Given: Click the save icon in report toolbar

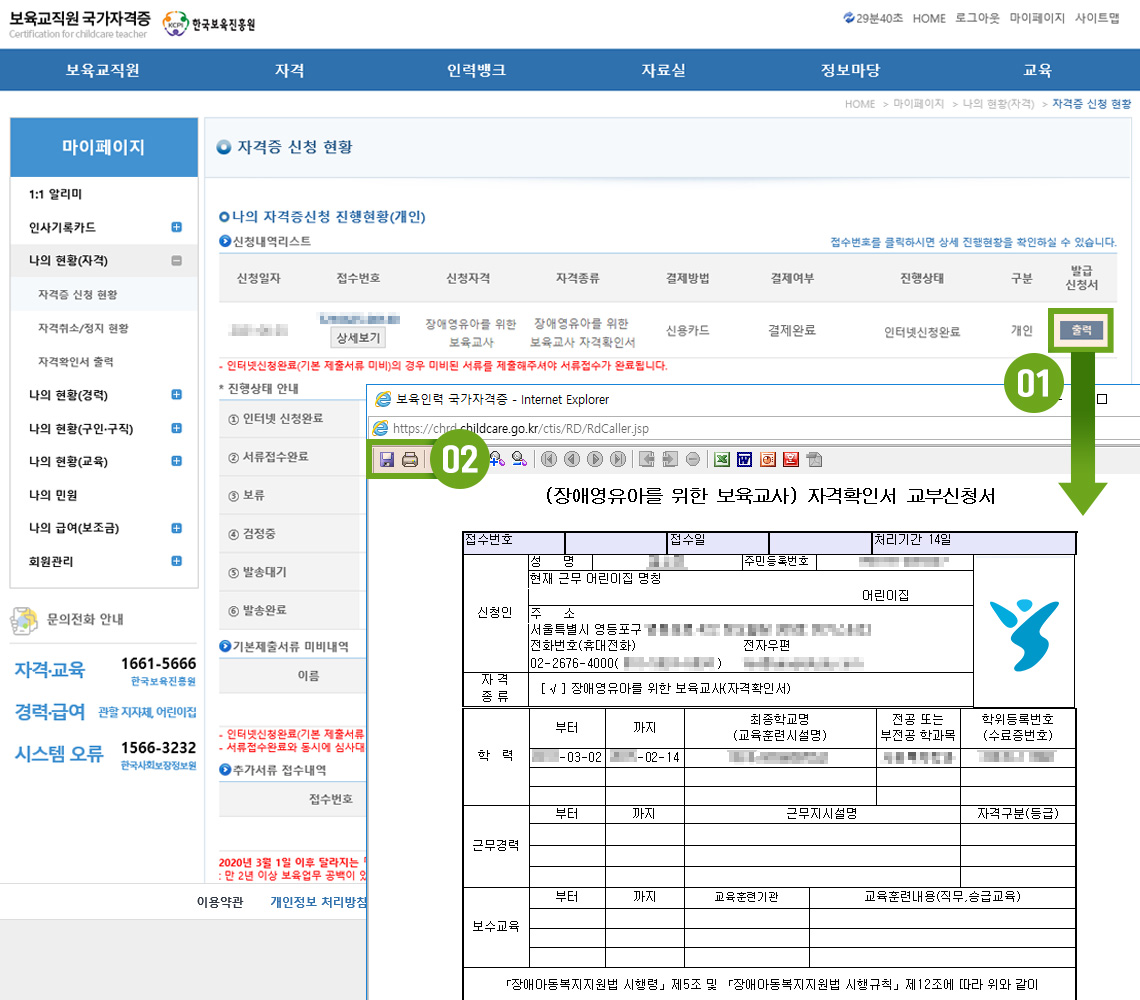Looking at the screenshot, I should click(x=385, y=459).
